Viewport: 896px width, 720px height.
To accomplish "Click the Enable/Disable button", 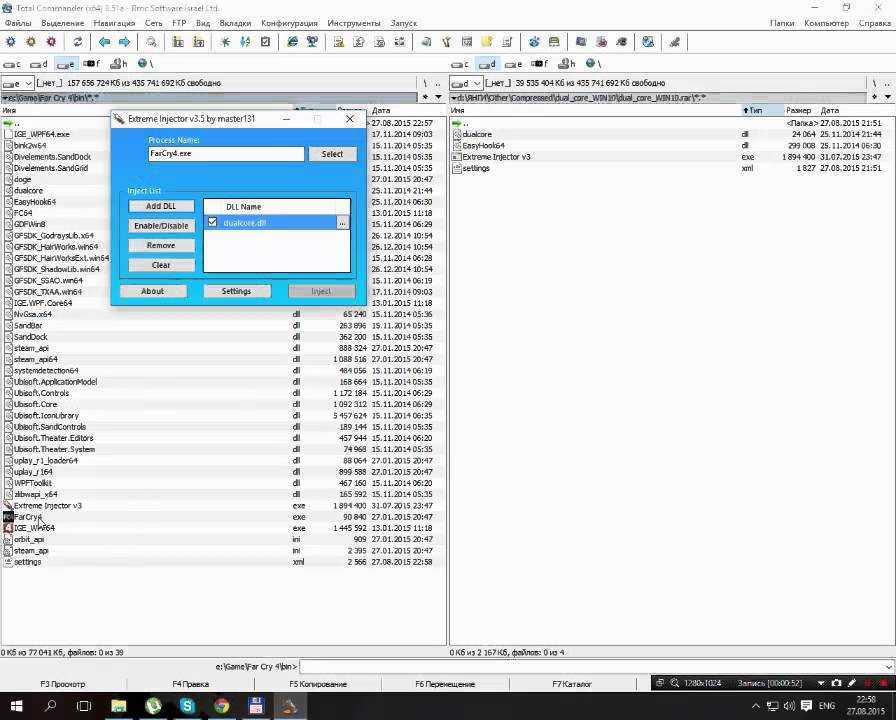I will coord(161,226).
